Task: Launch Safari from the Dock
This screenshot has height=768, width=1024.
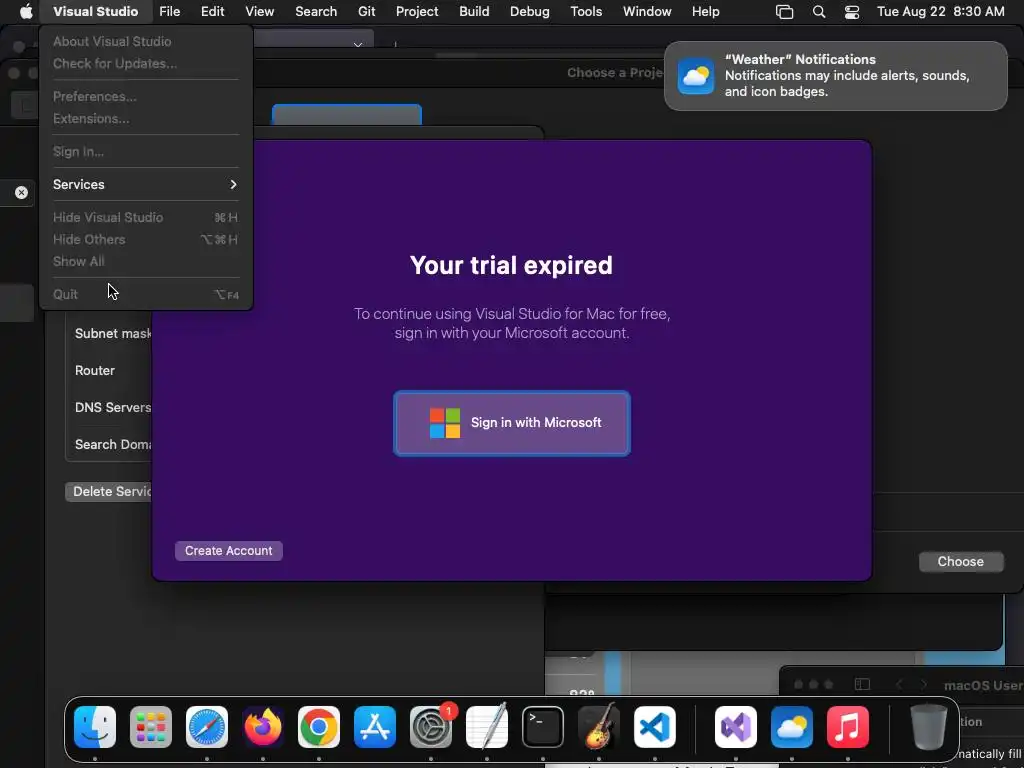Action: (207, 727)
